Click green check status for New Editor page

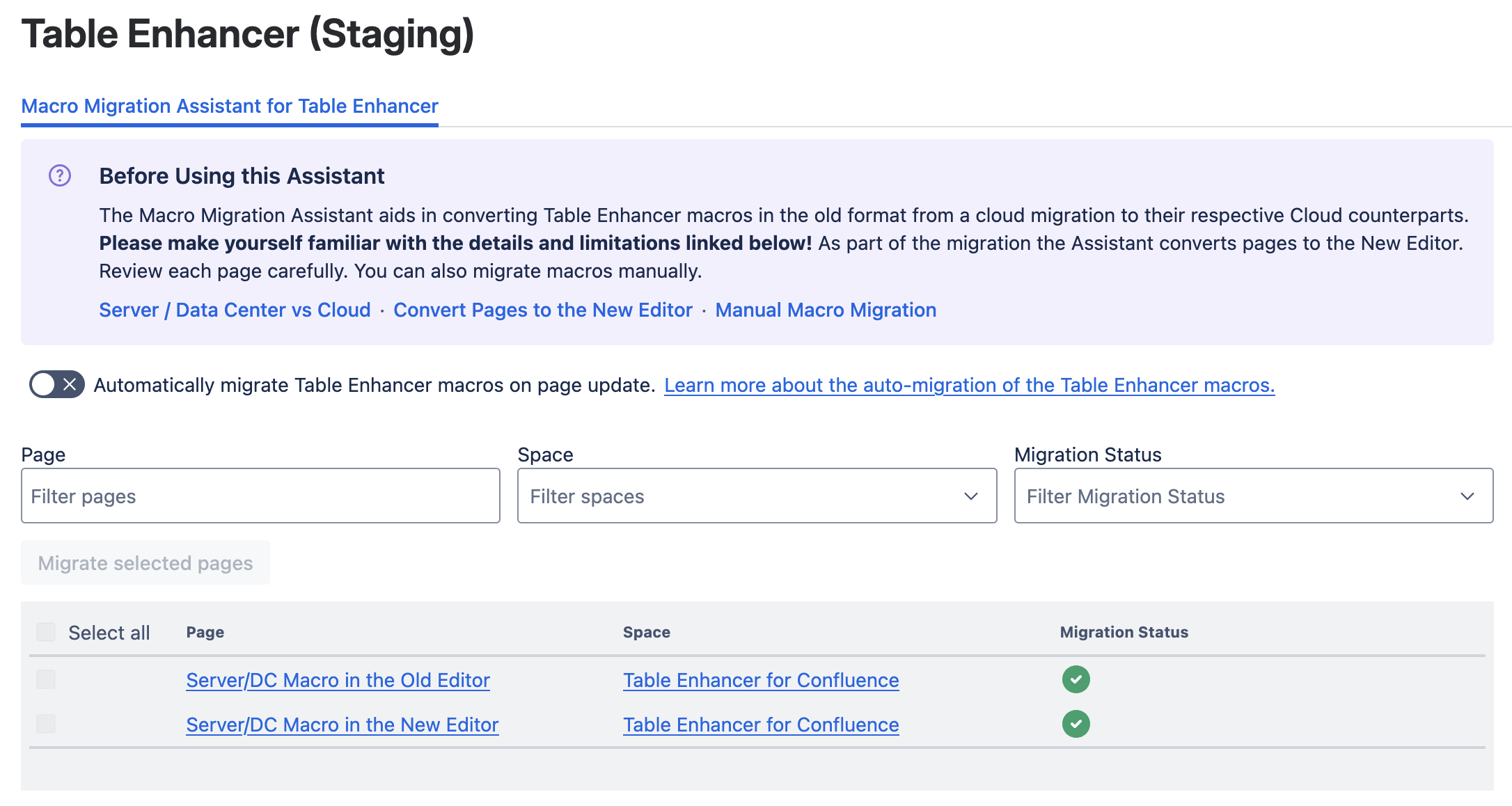(1076, 724)
